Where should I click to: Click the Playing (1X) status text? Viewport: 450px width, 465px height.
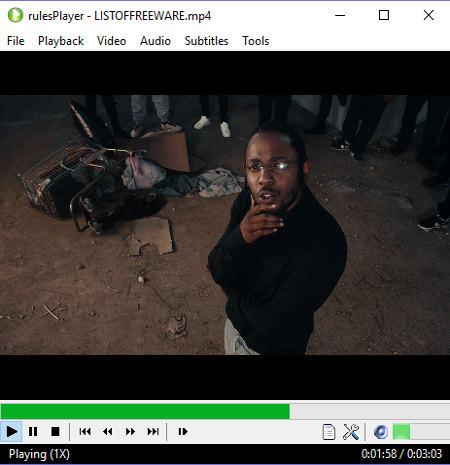39,454
